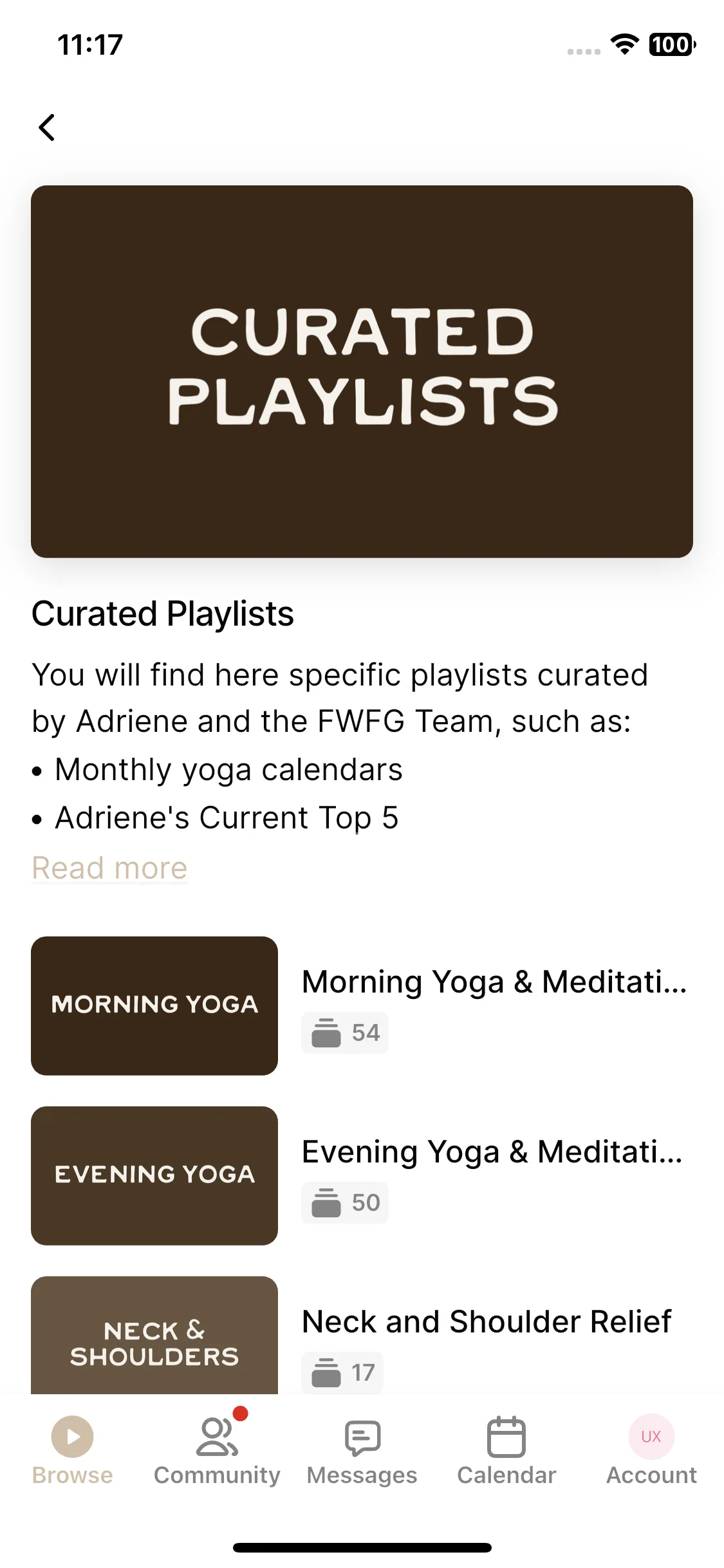
Task: Open Account UX avatar icon
Action: coord(651,1436)
